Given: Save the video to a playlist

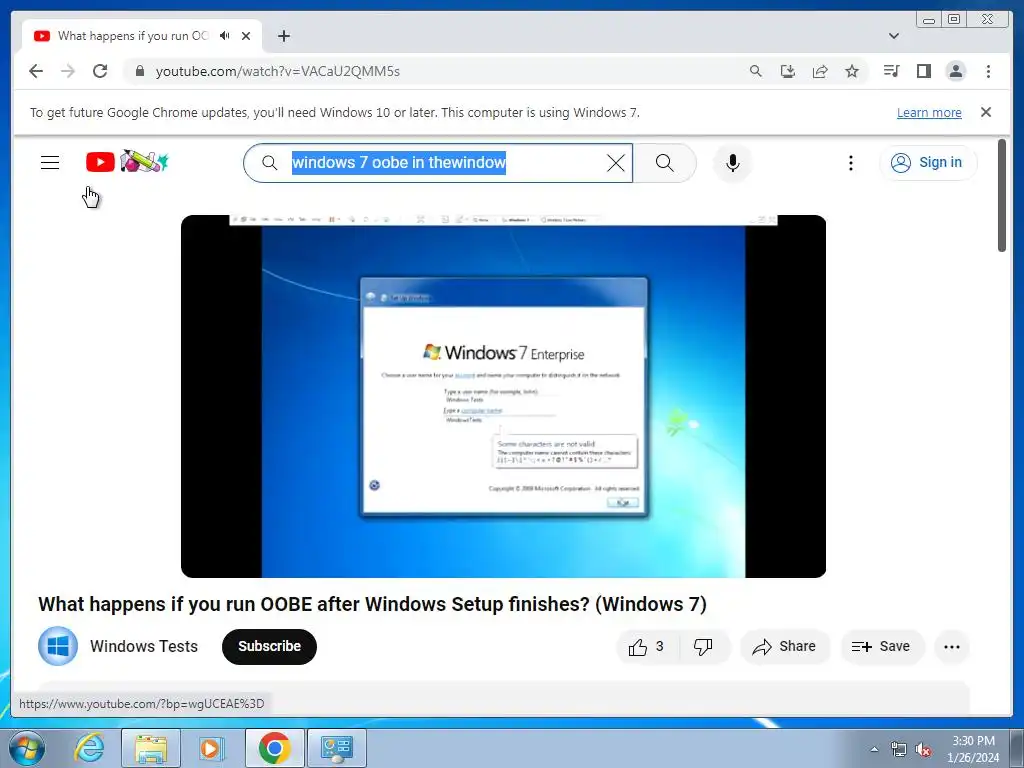Looking at the screenshot, I should pos(882,647).
